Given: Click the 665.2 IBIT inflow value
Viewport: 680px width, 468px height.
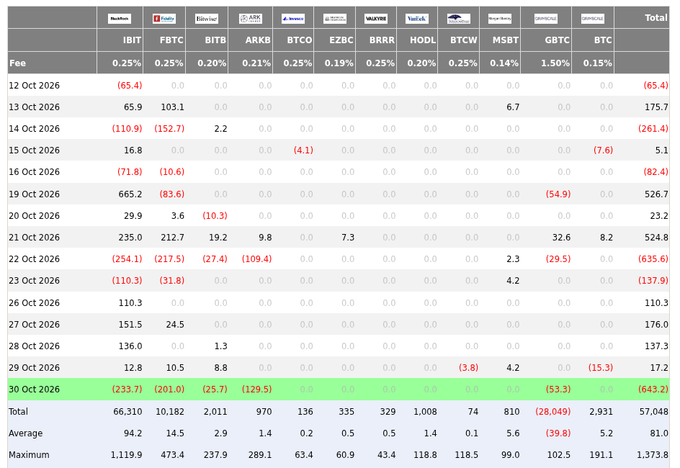Looking at the screenshot, I should point(130,194).
